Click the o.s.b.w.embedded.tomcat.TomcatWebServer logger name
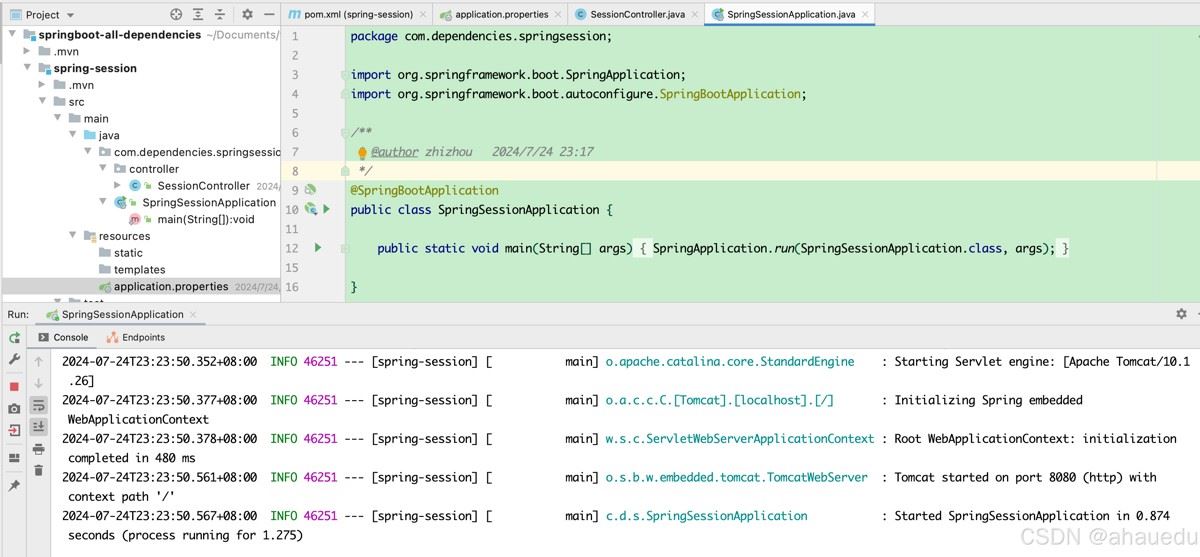This screenshot has width=1200, height=557. 736,477
